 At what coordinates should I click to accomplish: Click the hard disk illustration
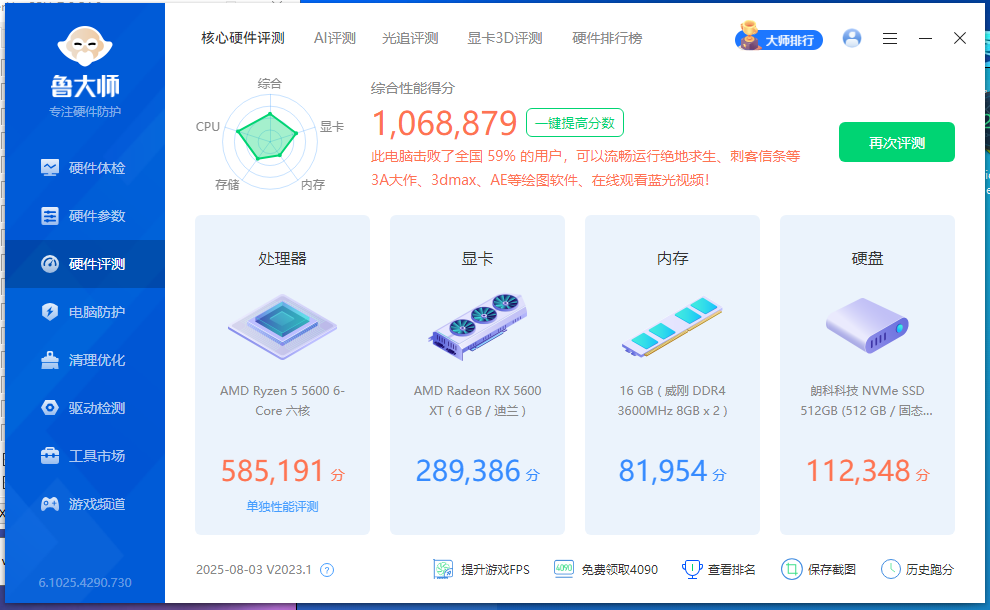click(x=867, y=326)
